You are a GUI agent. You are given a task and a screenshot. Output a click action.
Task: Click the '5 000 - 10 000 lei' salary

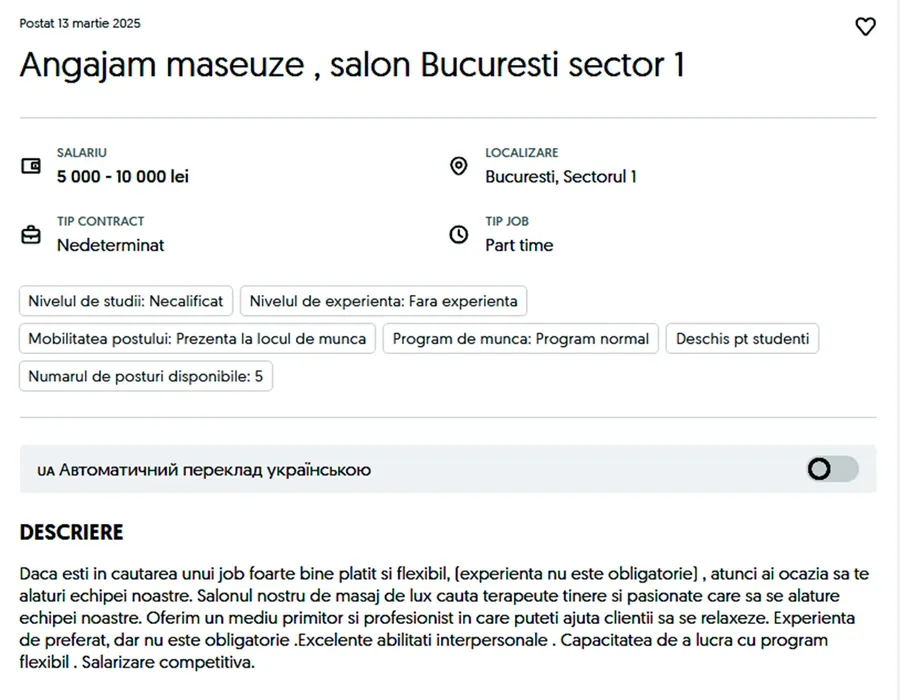click(123, 177)
